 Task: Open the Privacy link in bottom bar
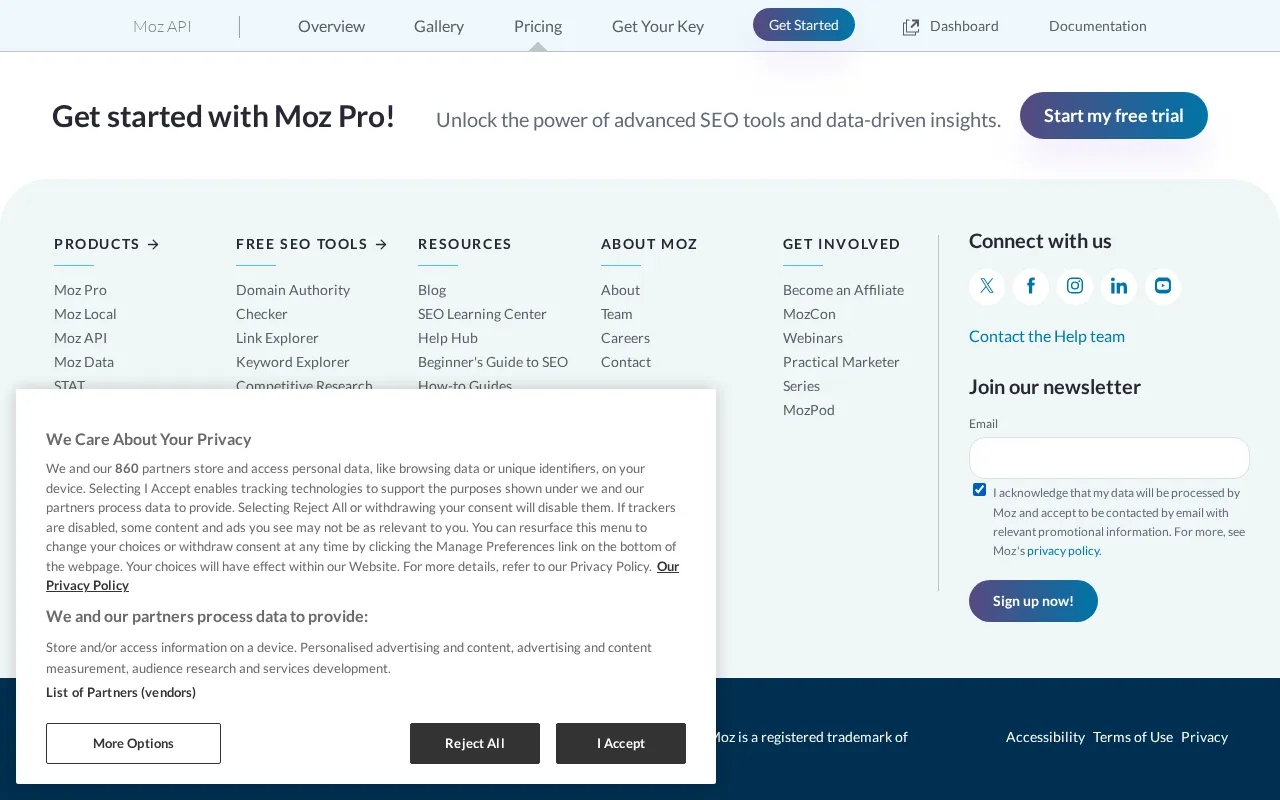coord(1204,737)
